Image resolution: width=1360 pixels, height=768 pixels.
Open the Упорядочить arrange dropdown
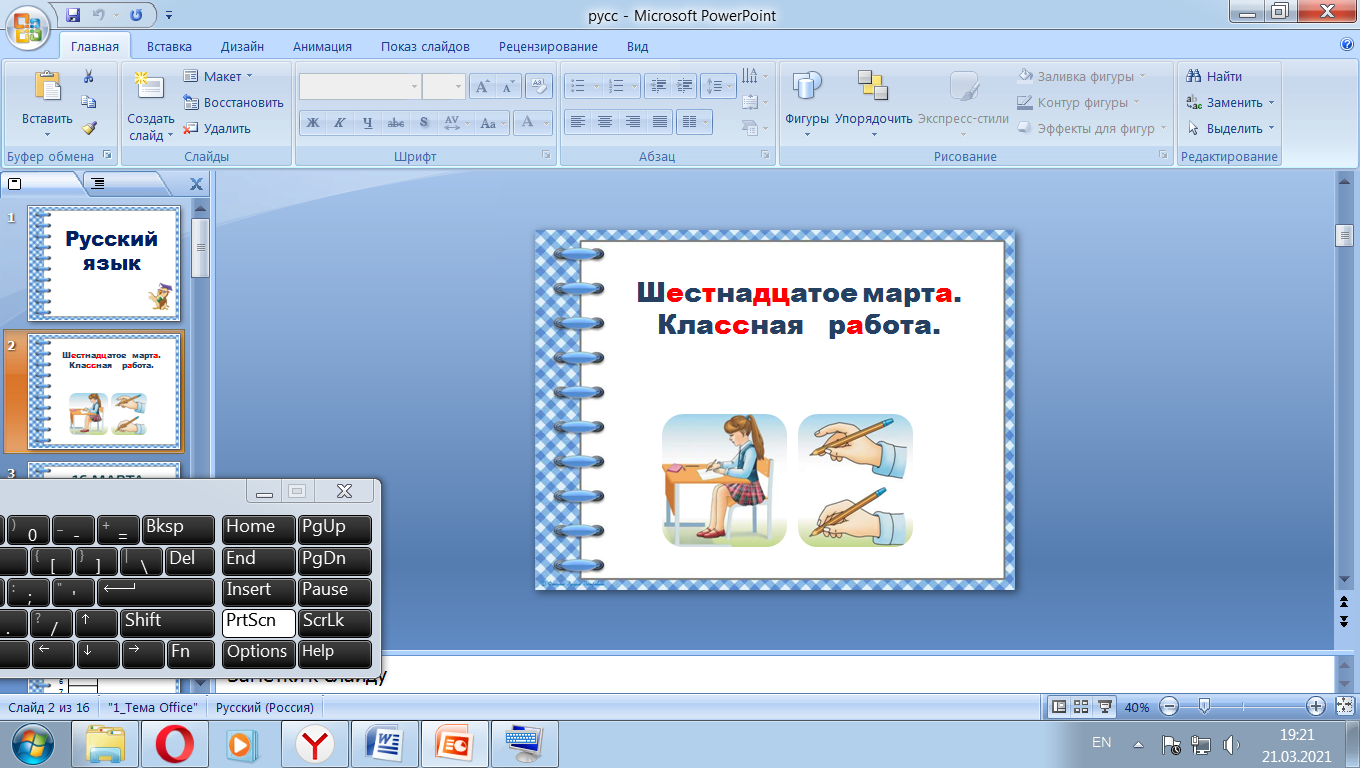click(x=873, y=100)
